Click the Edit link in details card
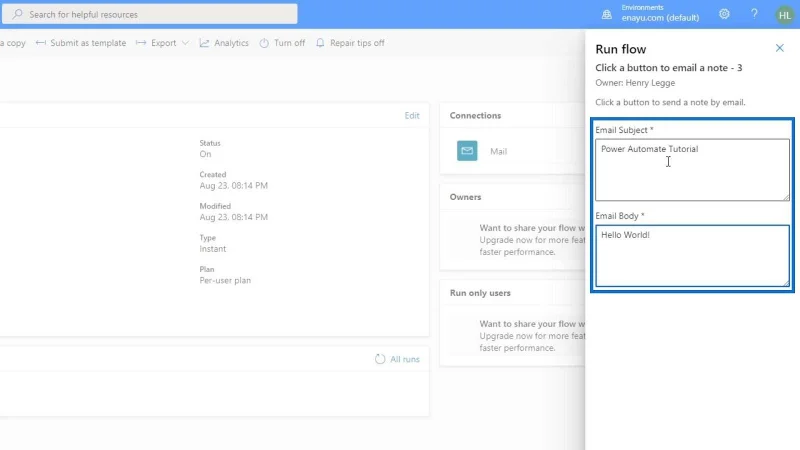This screenshot has width=800, height=450. (x=412, y=115)
